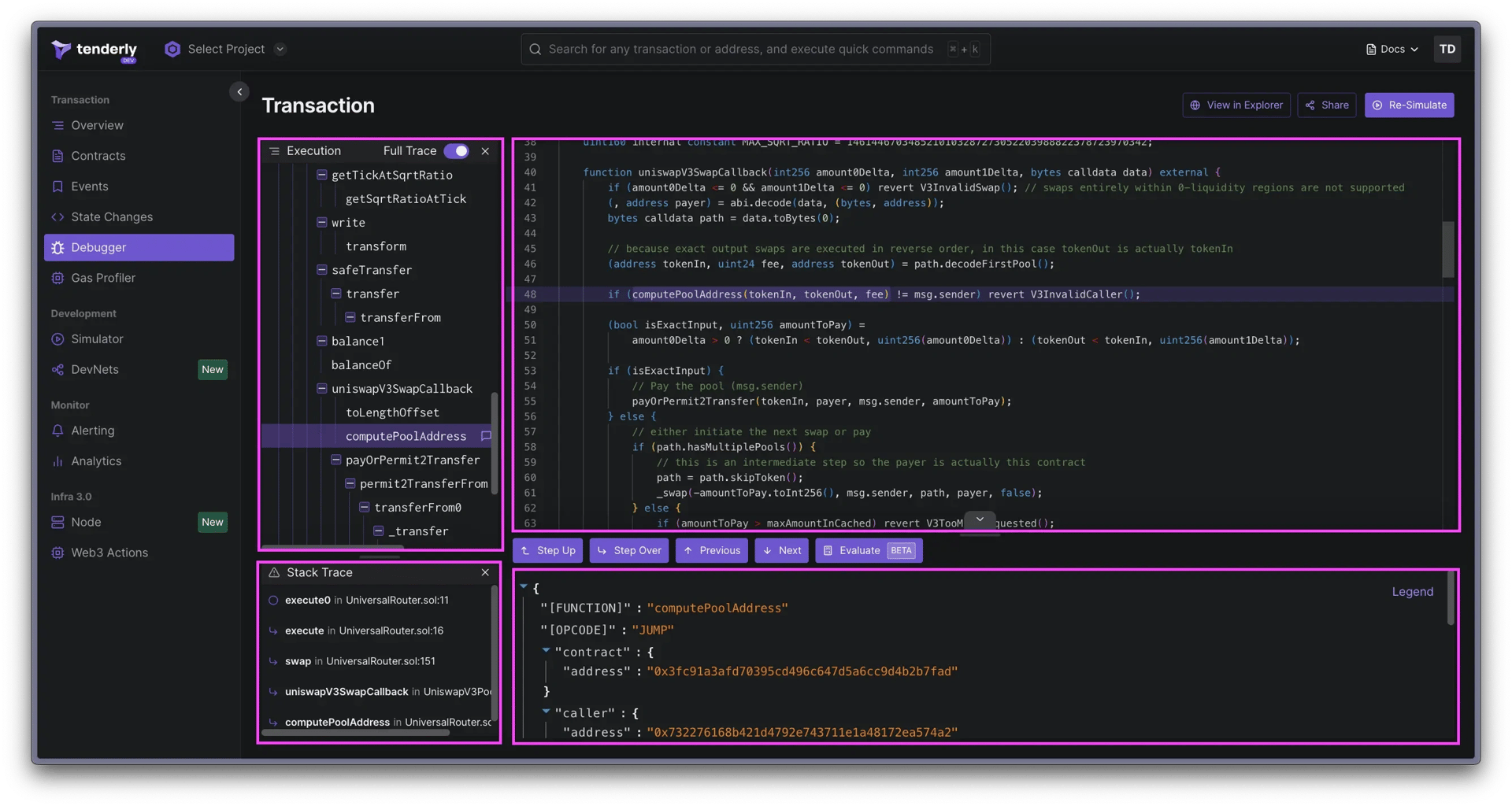The image size is (1512, 806).
Task: Collapse the transferFrom0 tree node
Action: point(365,507)
